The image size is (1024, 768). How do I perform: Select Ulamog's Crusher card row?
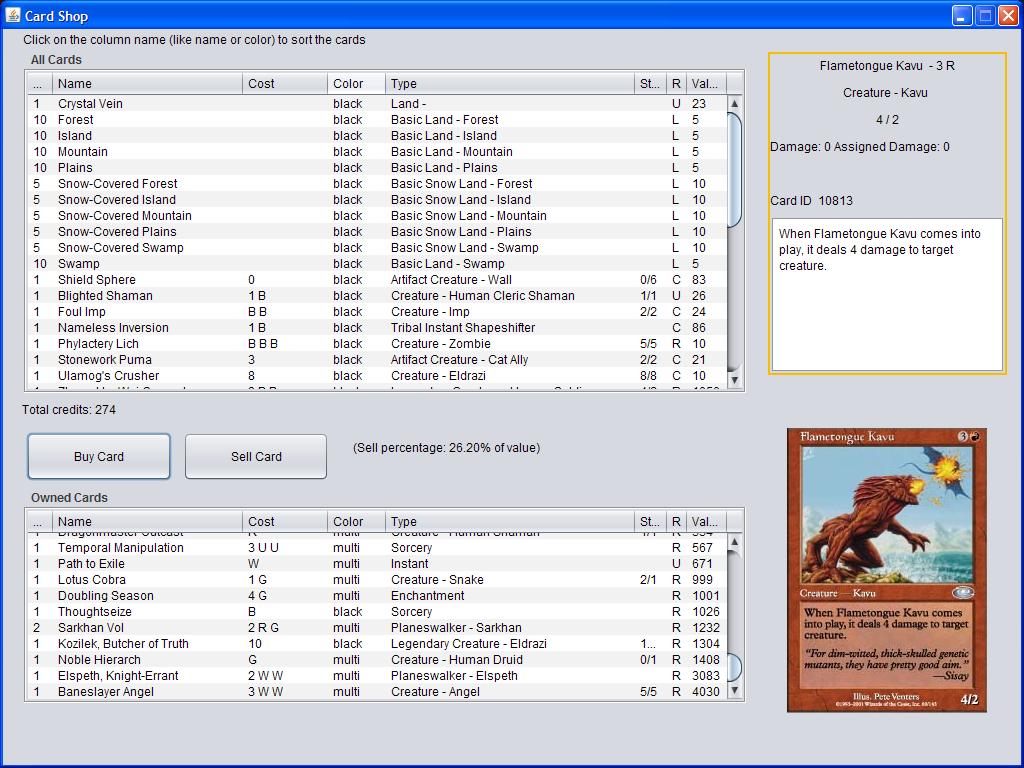click(x=108, y=376)
